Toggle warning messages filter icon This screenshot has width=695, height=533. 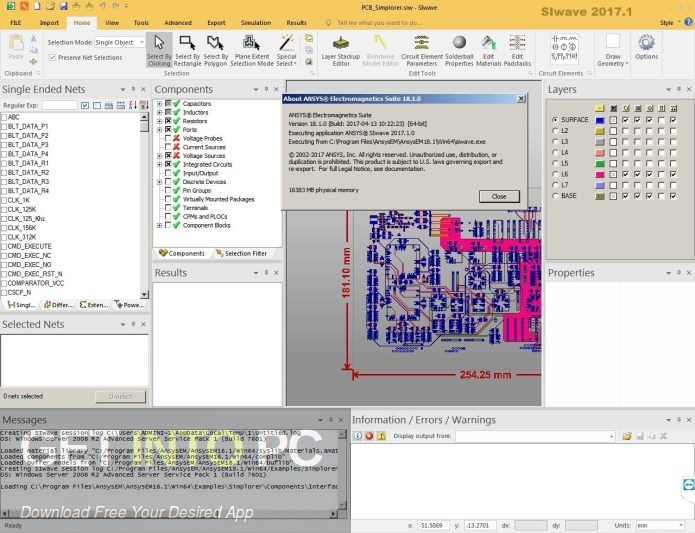[x=381, y=436]
